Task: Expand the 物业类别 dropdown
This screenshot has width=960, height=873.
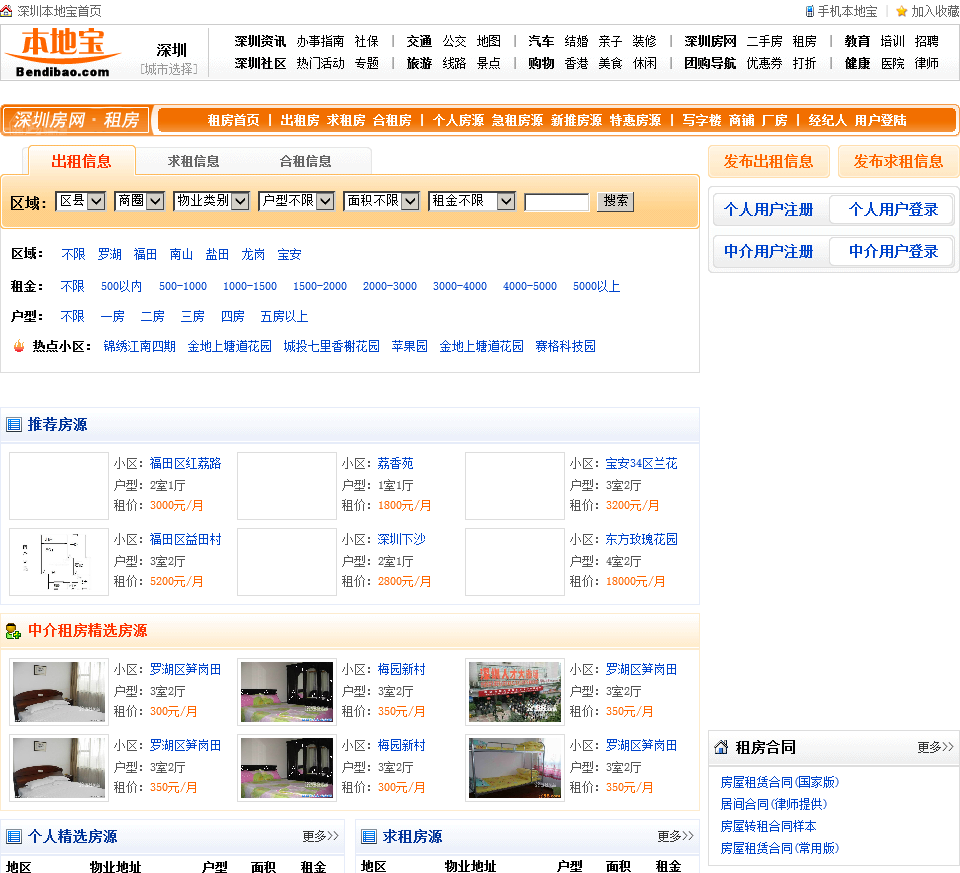Action: [211, 201]
